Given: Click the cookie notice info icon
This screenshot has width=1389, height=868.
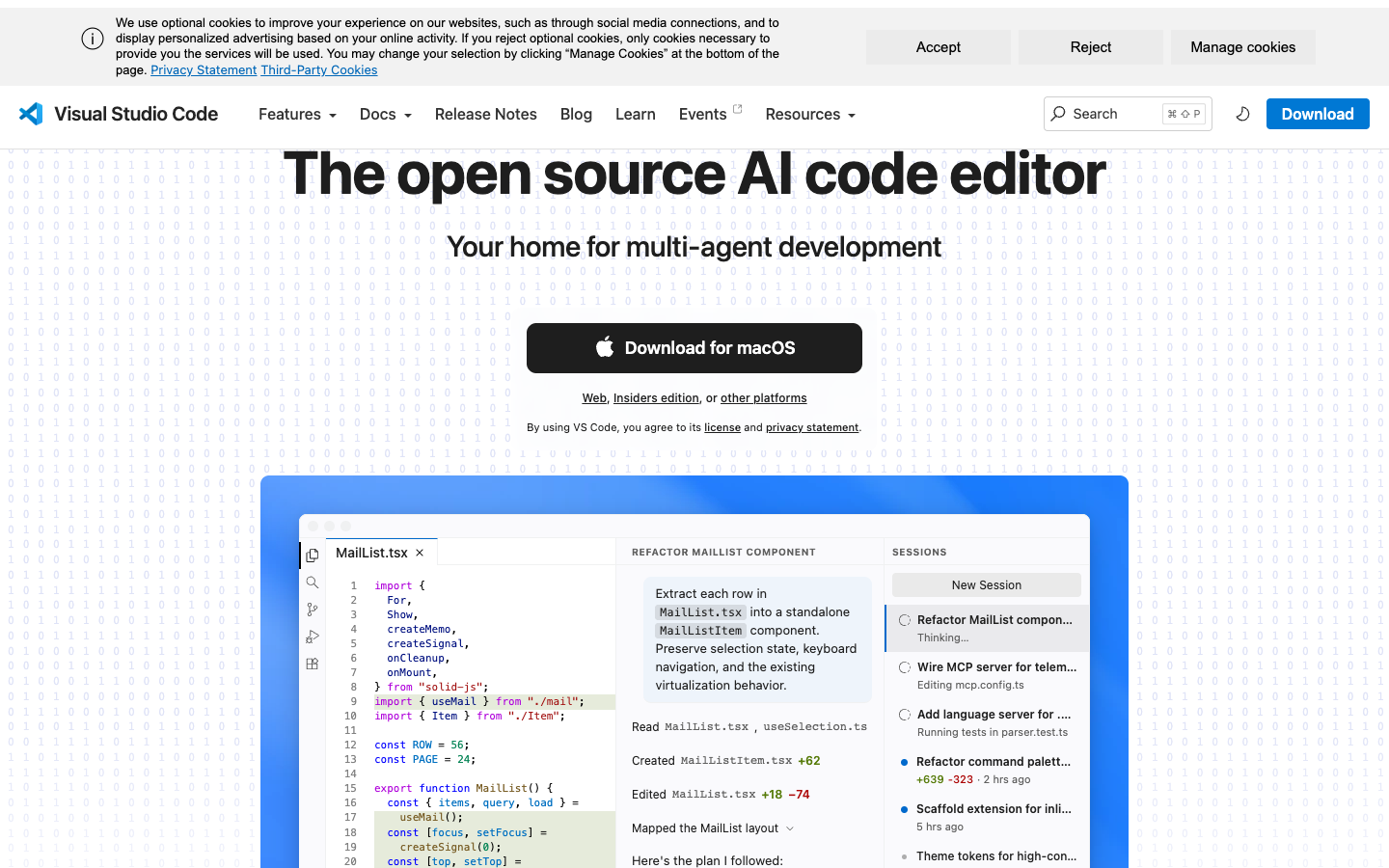Looking at the screenshot, I should tap(93, 39).
